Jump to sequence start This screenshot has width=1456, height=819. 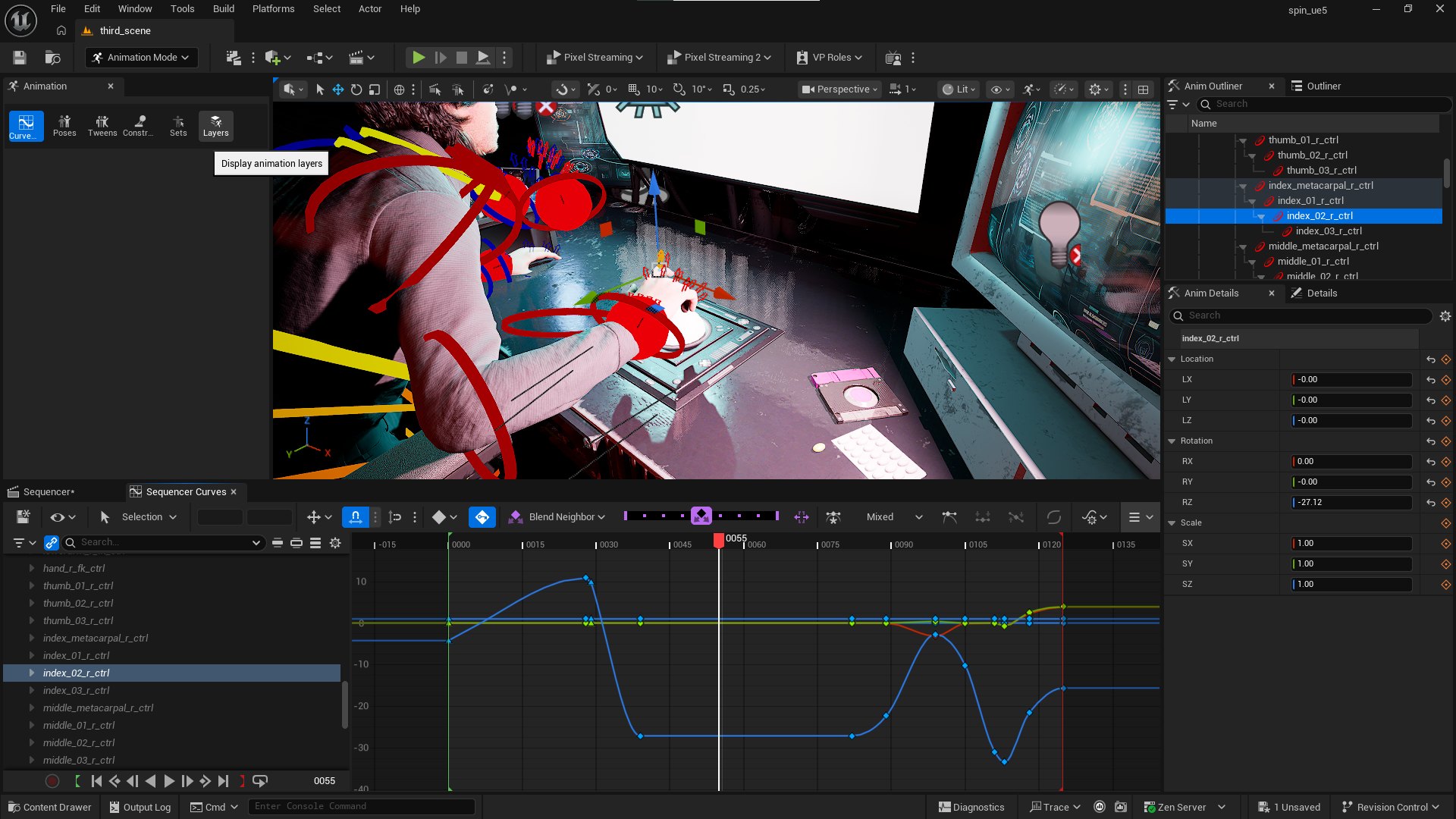pyautogui.click(x=96, y=781)
